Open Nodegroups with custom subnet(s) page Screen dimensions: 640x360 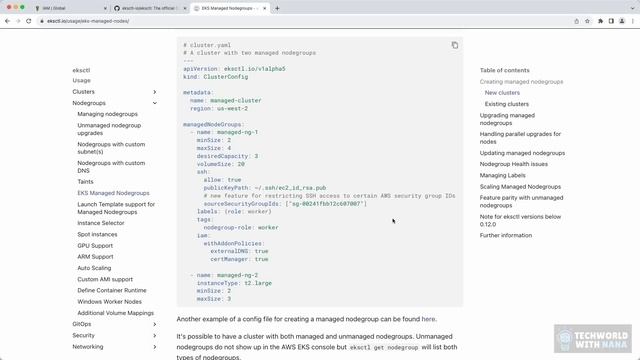coord(111,148)
